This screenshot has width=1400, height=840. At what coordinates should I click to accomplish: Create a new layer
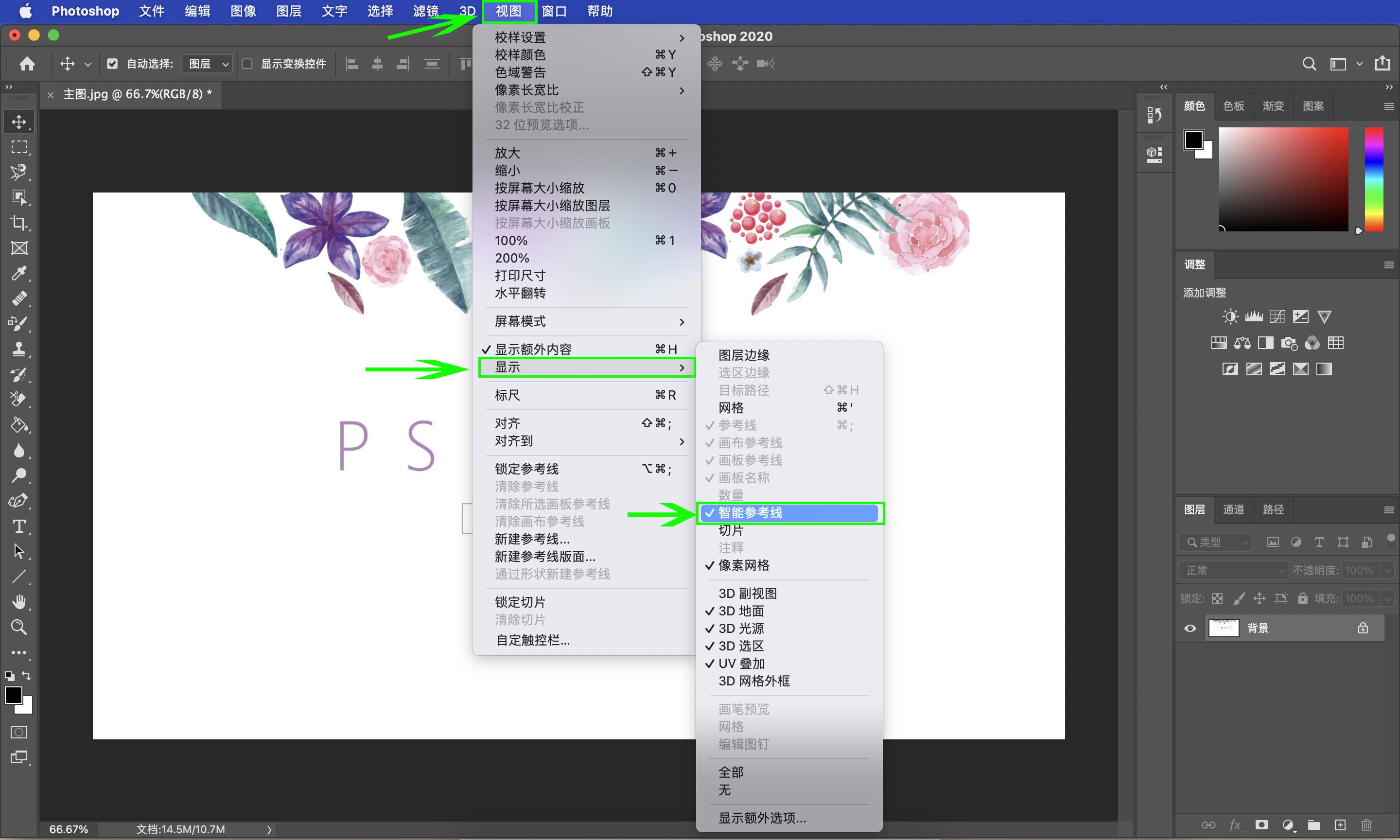point(1340,825)
